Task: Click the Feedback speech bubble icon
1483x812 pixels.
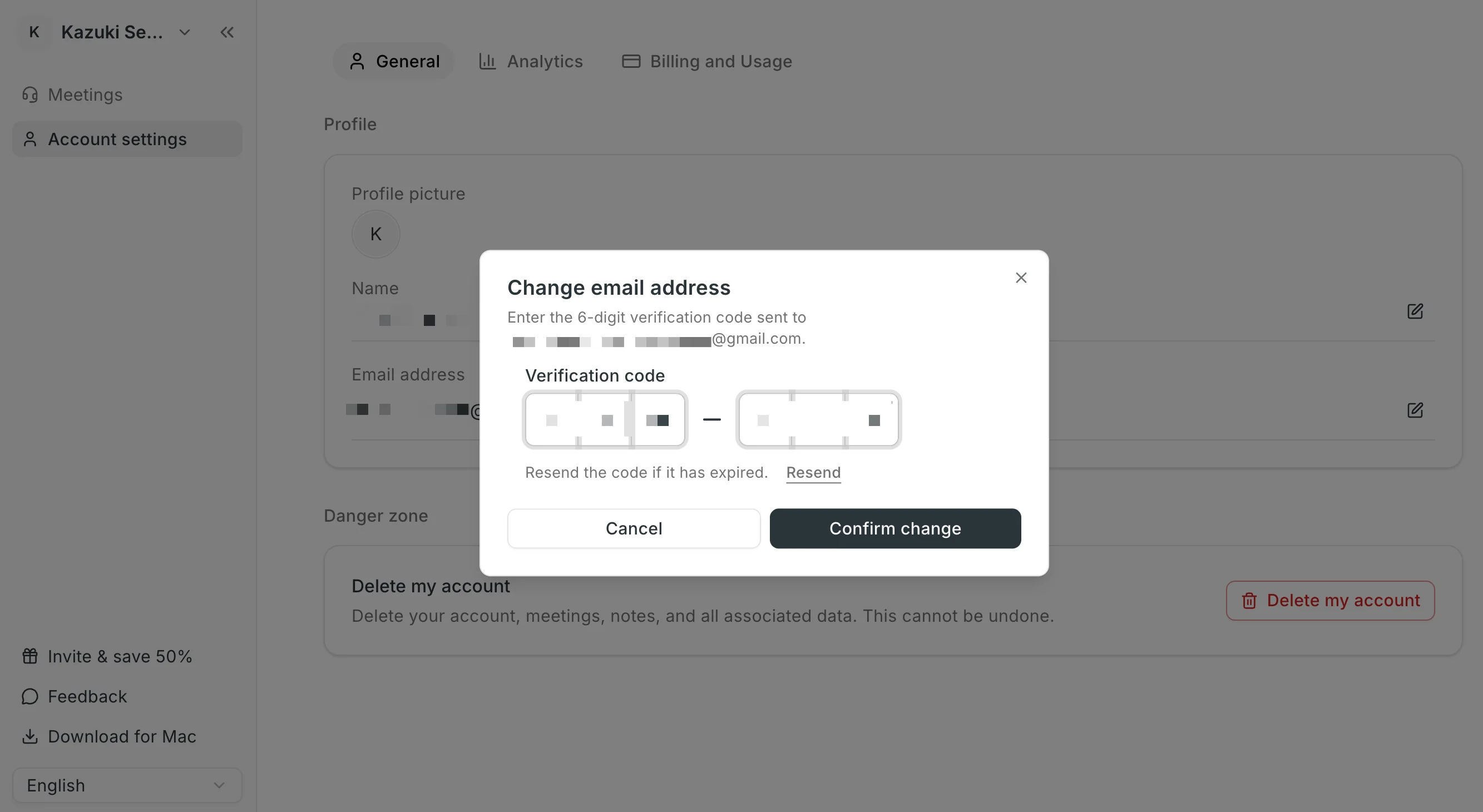Action: coord(30,696)
